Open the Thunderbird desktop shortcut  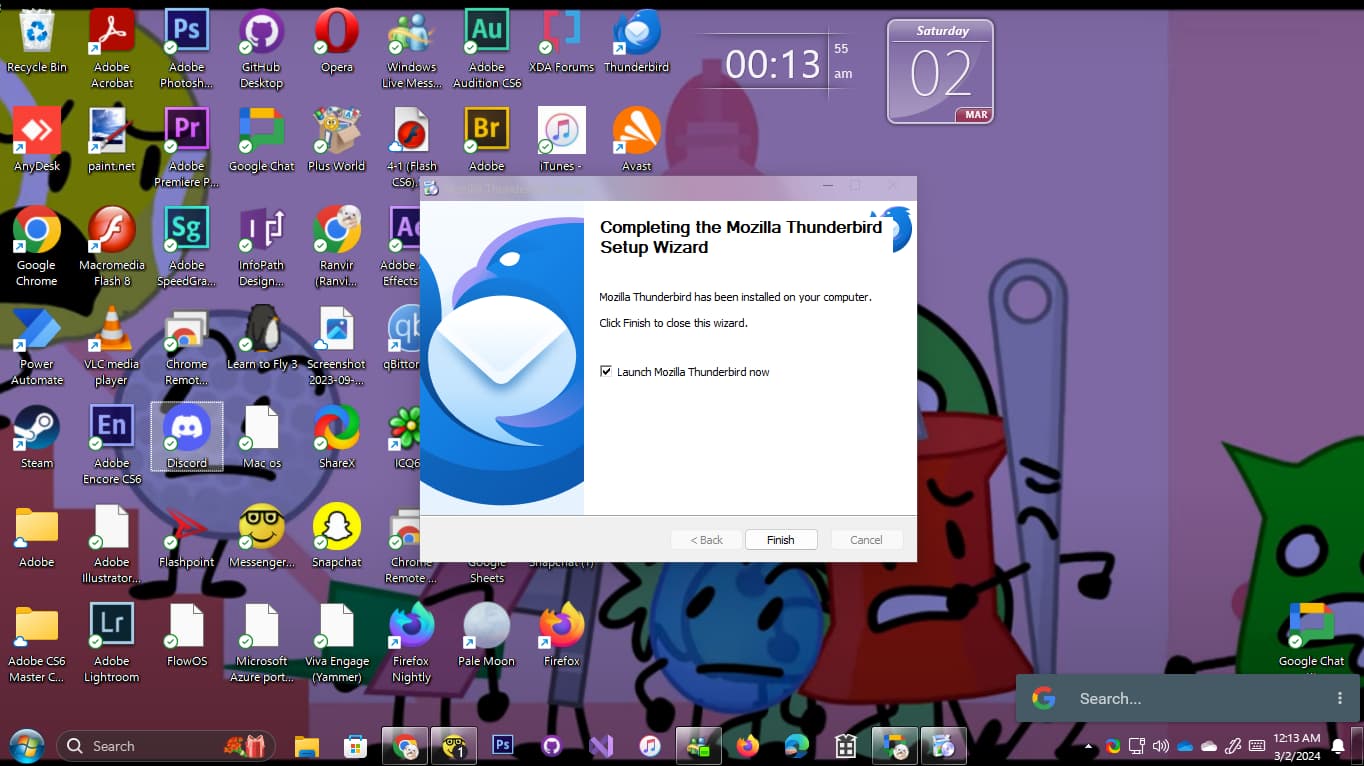coord(636,40)
